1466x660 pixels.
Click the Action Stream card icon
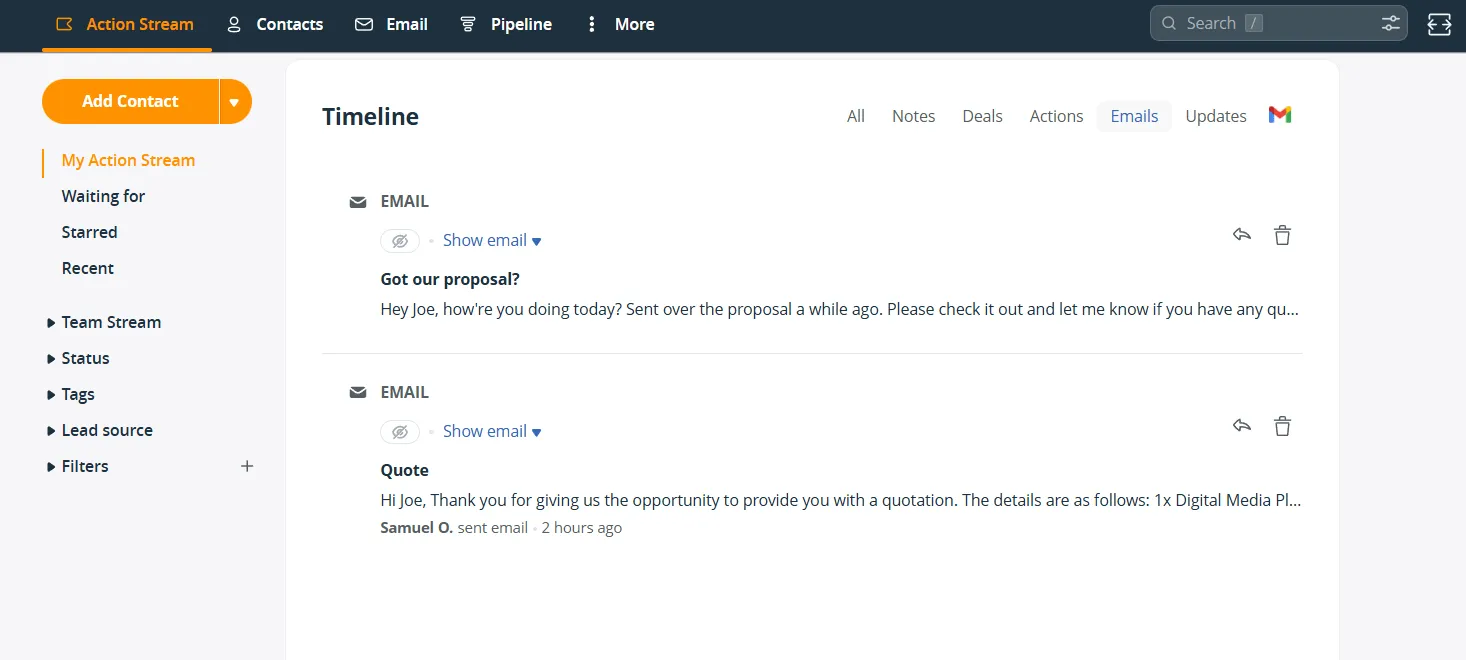point(65,24)
